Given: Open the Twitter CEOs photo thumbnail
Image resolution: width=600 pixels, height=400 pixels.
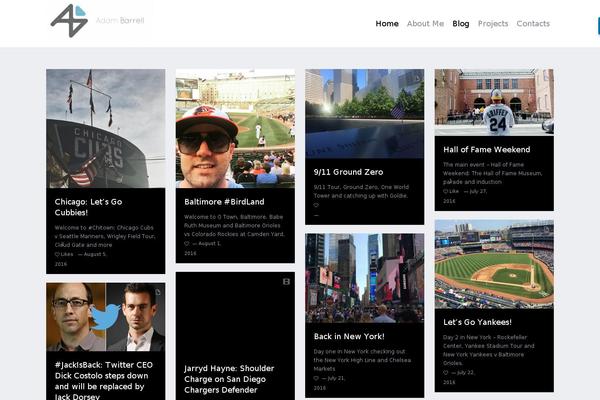Looking at the screenshot, I should (106, 317).
